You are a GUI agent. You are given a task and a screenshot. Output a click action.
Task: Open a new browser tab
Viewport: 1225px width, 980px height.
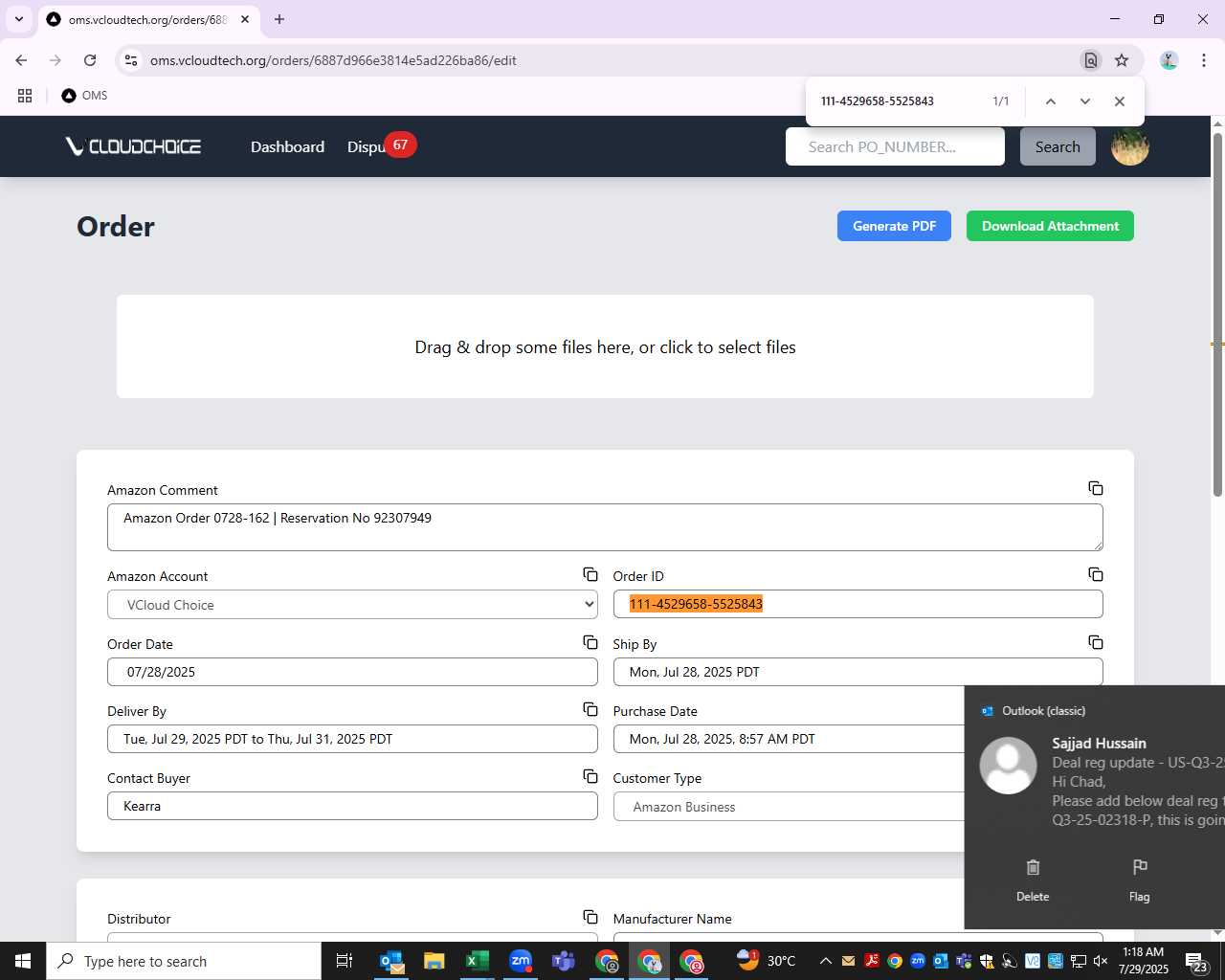tap(279, 19)
